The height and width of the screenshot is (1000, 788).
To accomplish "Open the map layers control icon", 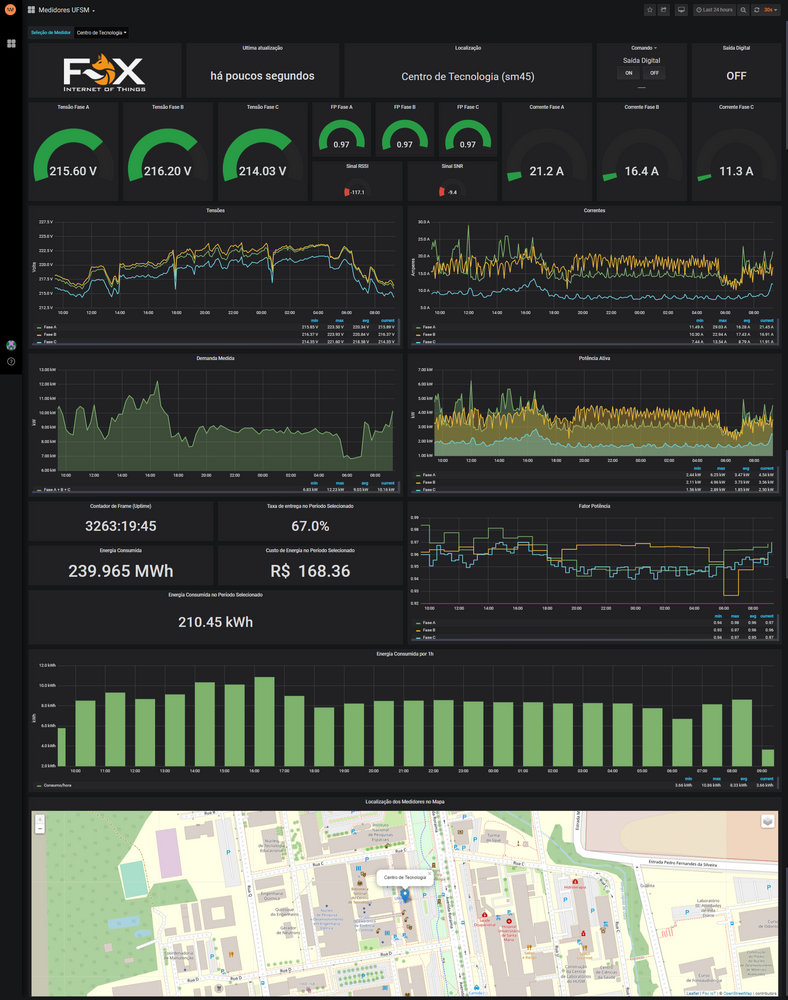I will click(767, 821).
